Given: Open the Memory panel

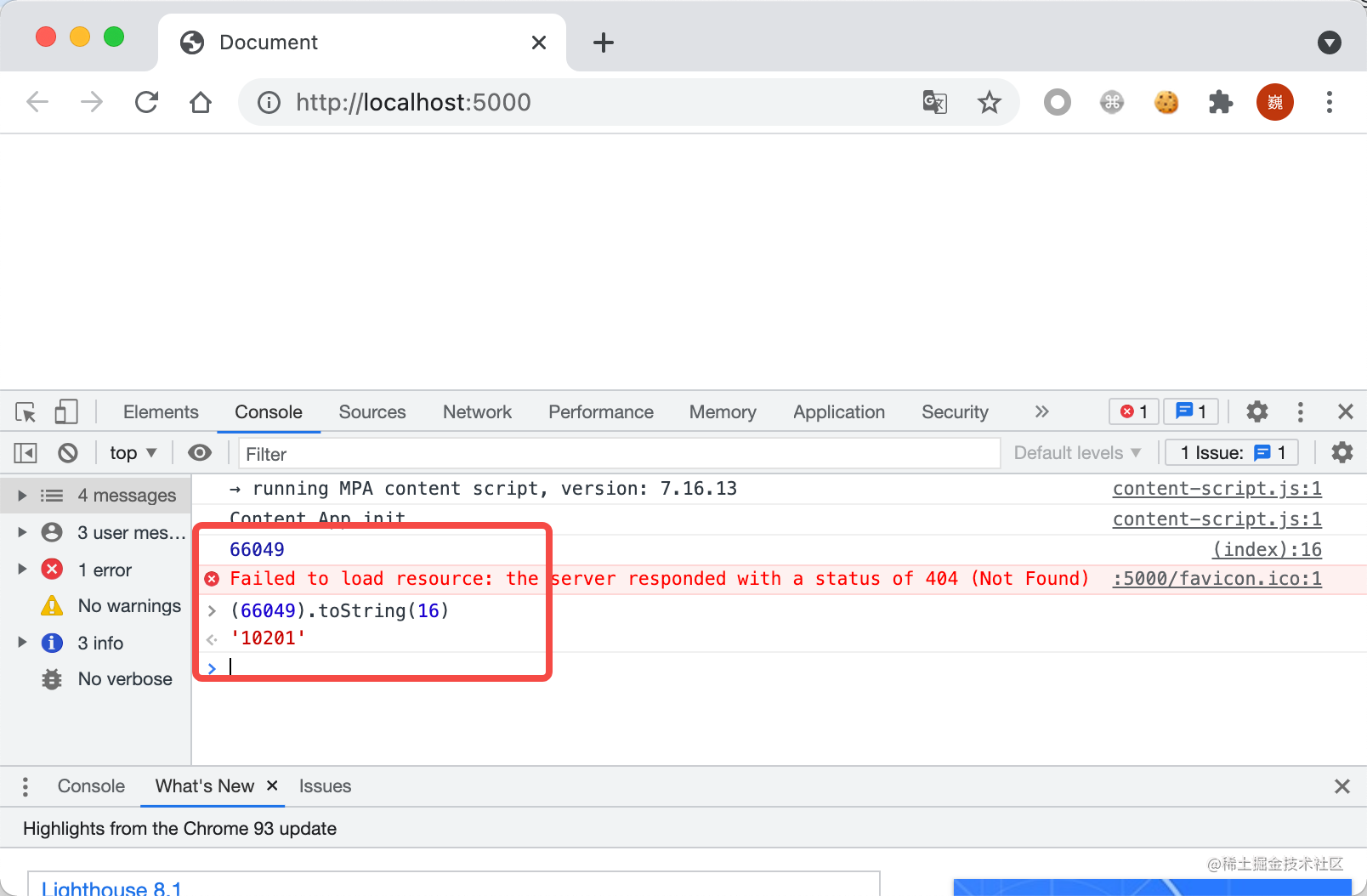Looking at the screenshot, I should click(x=723, y=412).
